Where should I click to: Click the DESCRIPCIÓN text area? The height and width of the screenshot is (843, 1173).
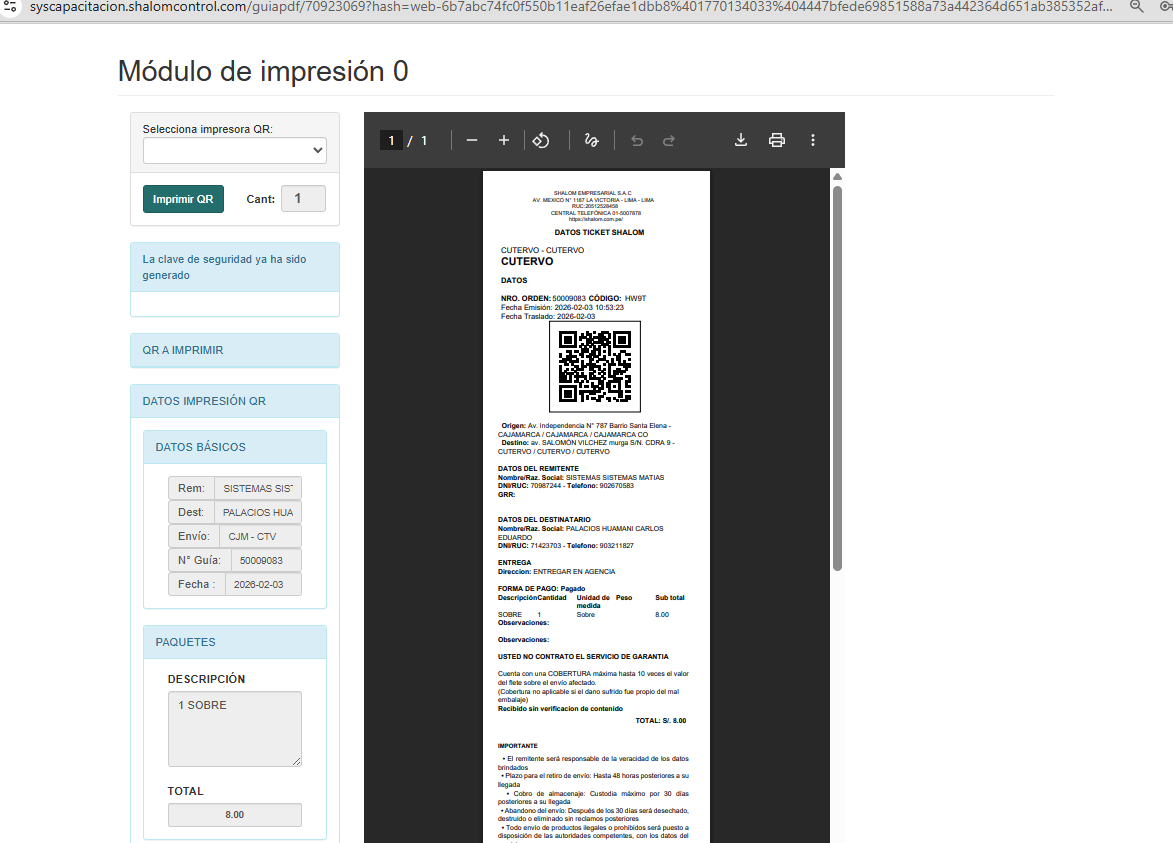235,729
